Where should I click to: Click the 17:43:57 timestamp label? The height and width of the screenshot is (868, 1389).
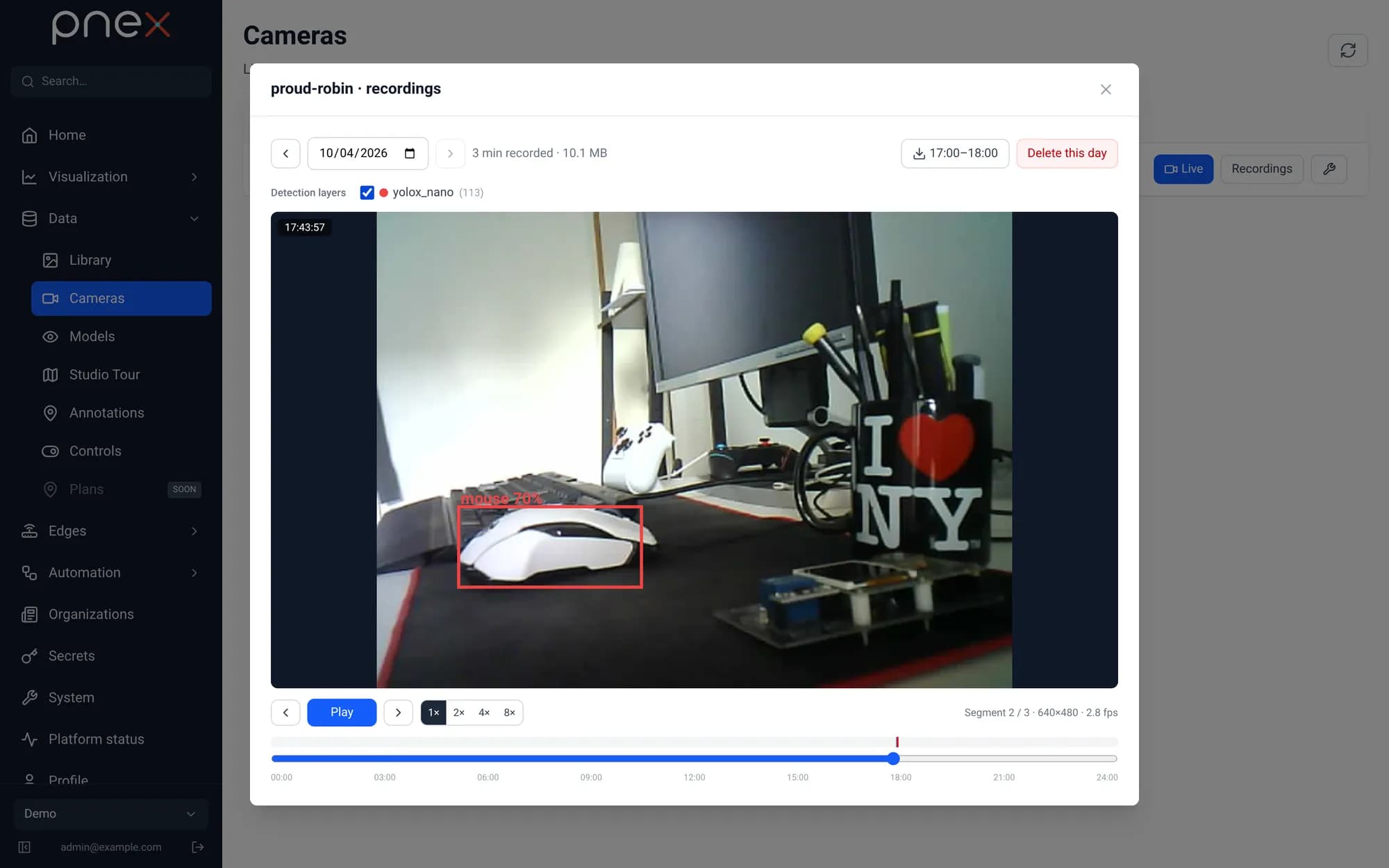coord(305,227)
